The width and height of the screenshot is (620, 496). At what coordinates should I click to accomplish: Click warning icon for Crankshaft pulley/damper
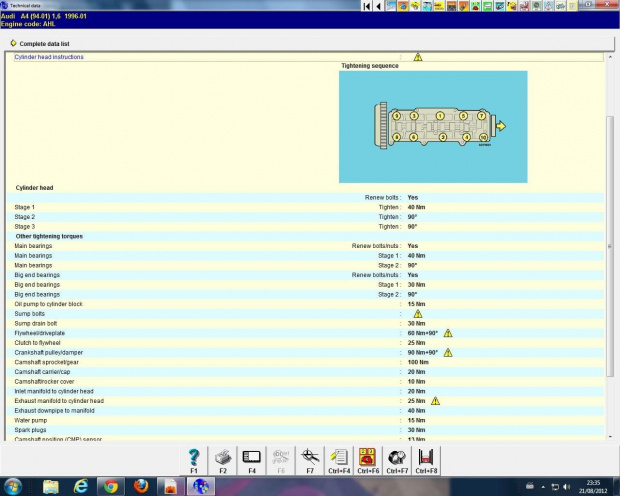tap(448, 352)
